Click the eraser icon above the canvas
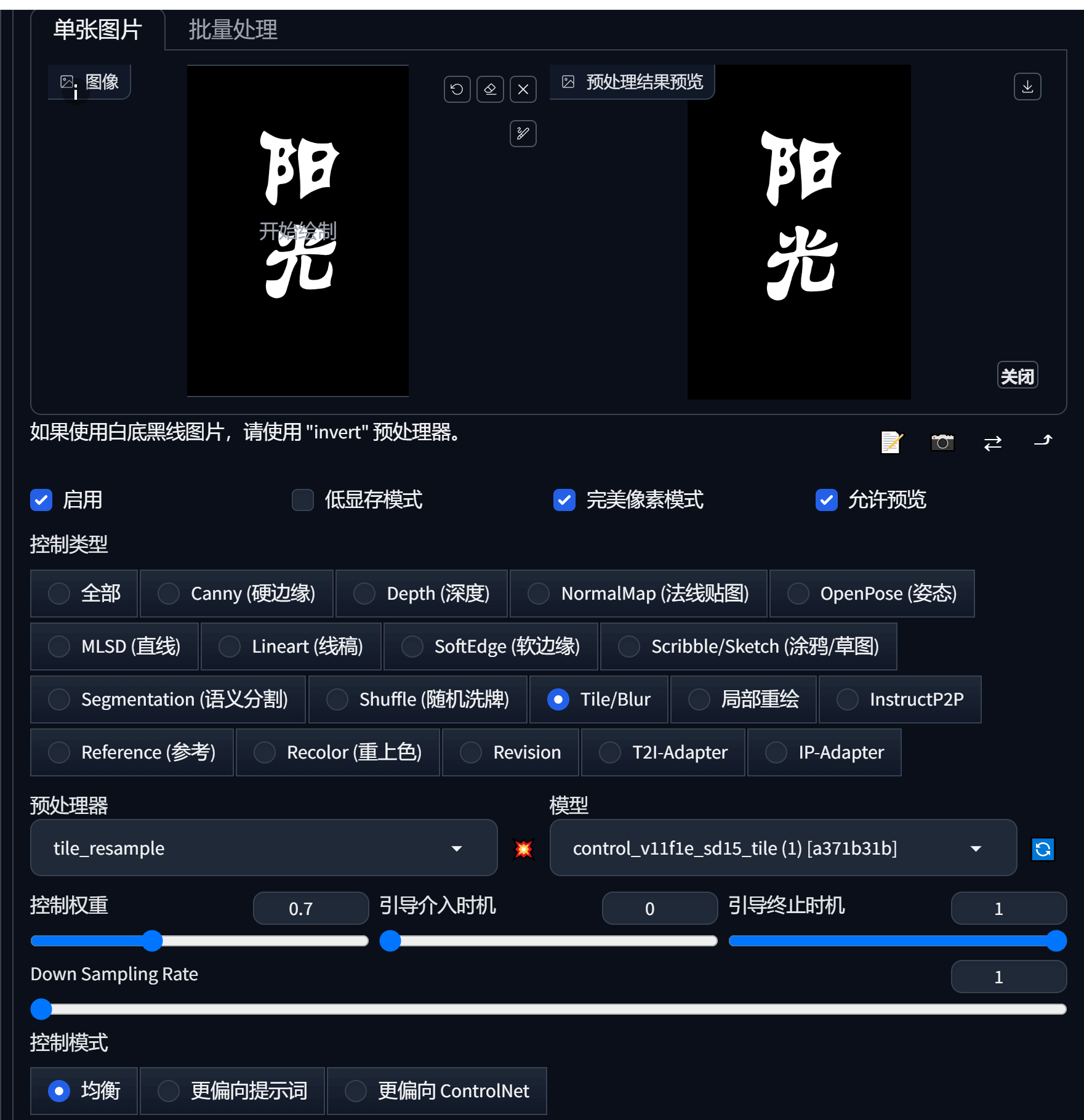This screenshot has height=1120, width=1084. coord(490,90)
